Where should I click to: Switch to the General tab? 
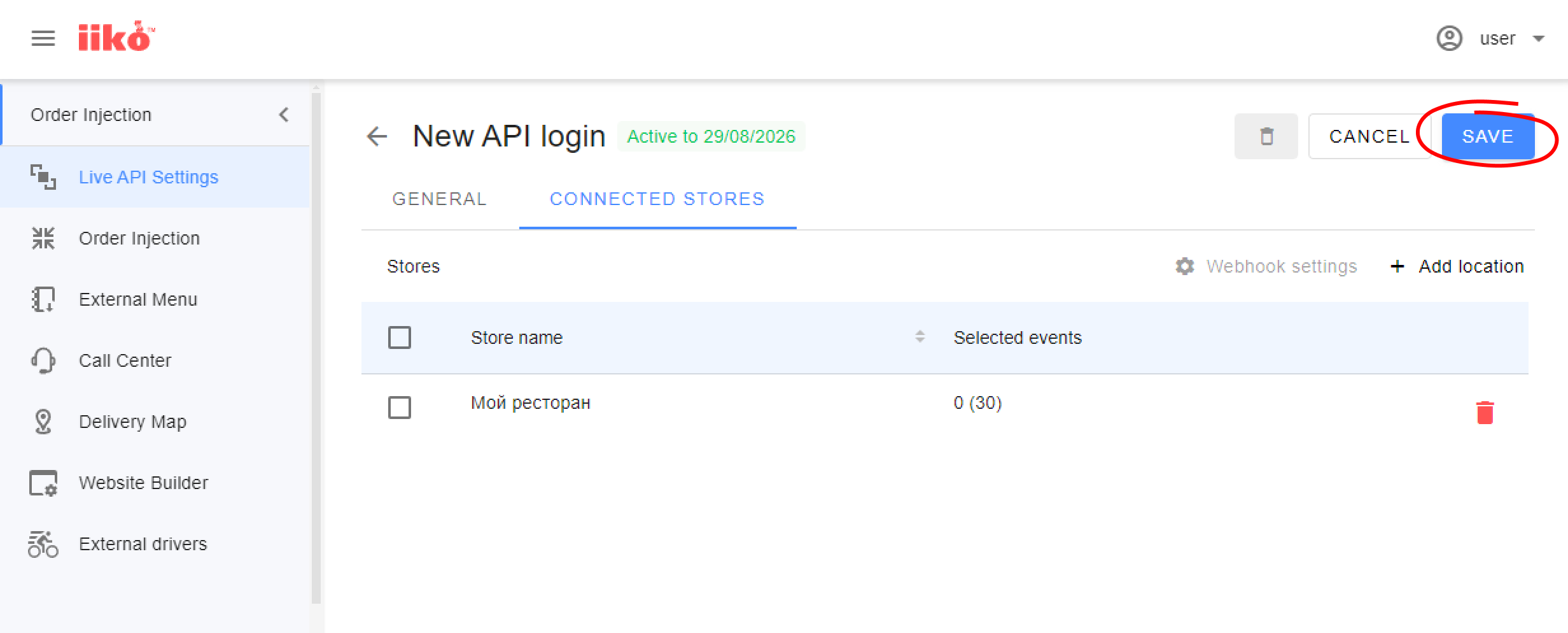coord(440,199)
